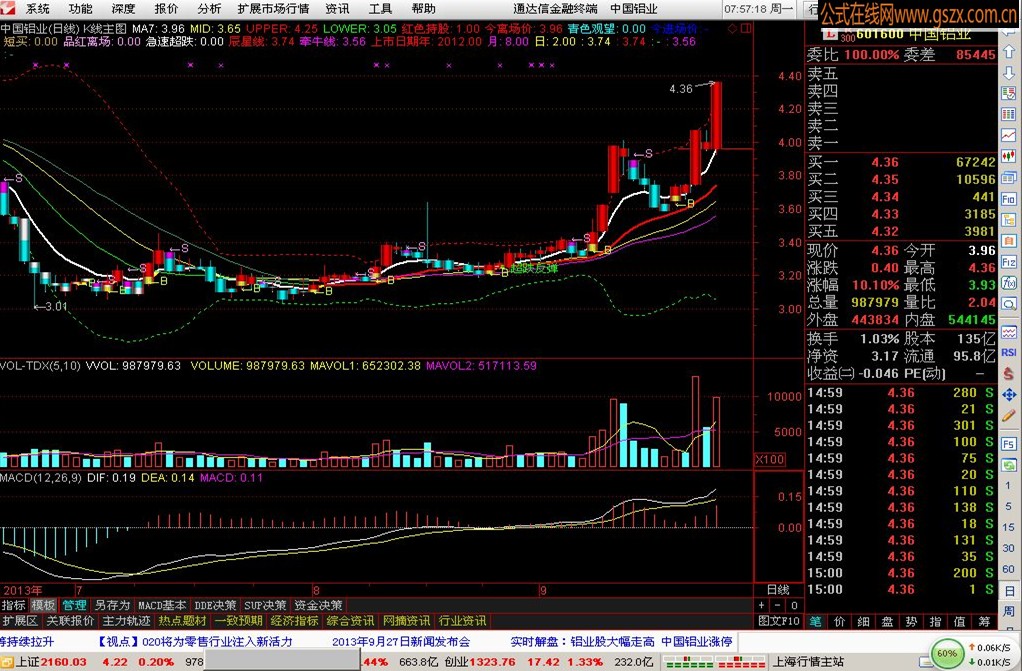Click the 指标 tab at bottom left
1022x671 pixels.
click(13, 605)
